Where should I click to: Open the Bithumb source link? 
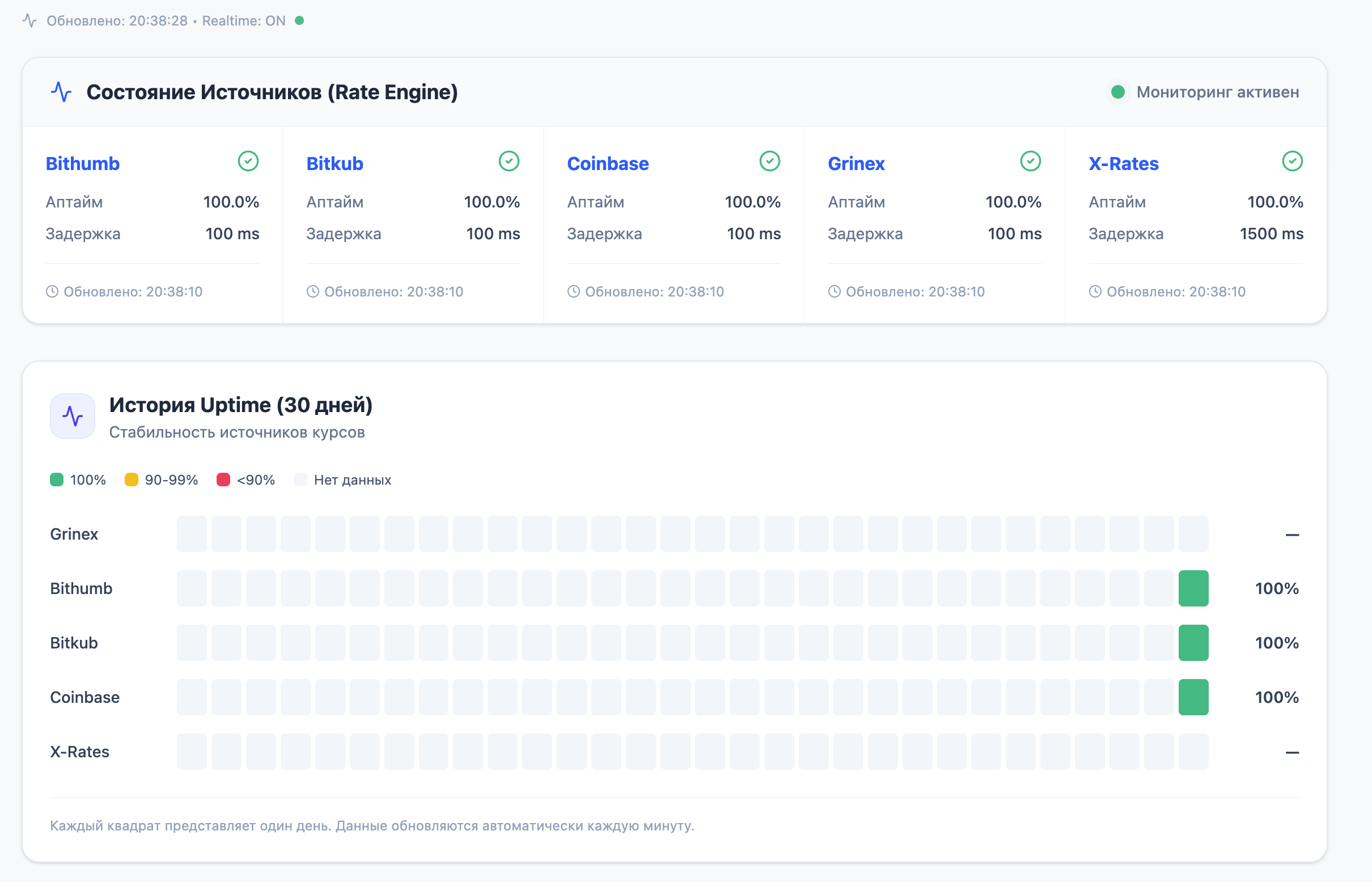pyautogui.click(x=83, y=164)
